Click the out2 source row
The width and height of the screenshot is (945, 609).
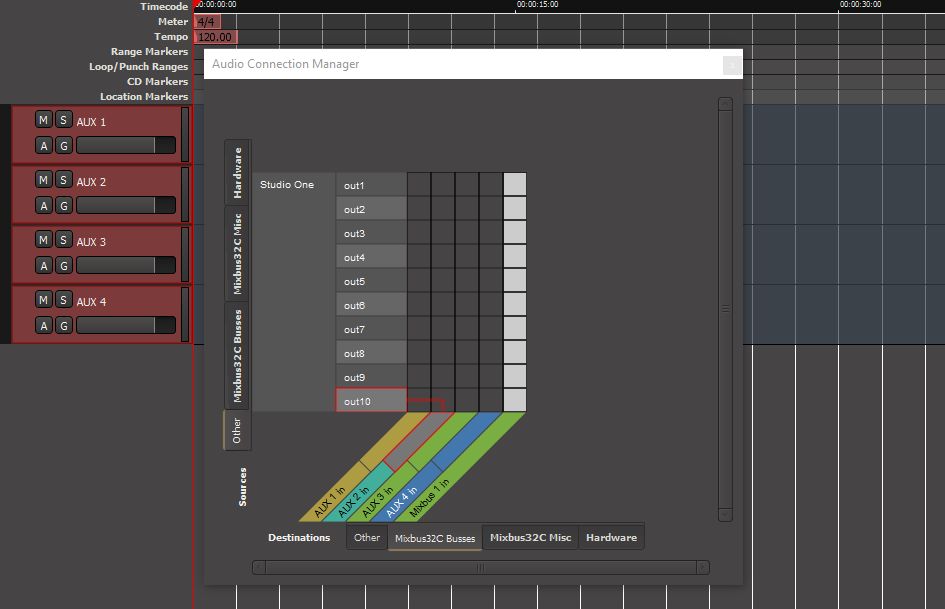[371, 209]
